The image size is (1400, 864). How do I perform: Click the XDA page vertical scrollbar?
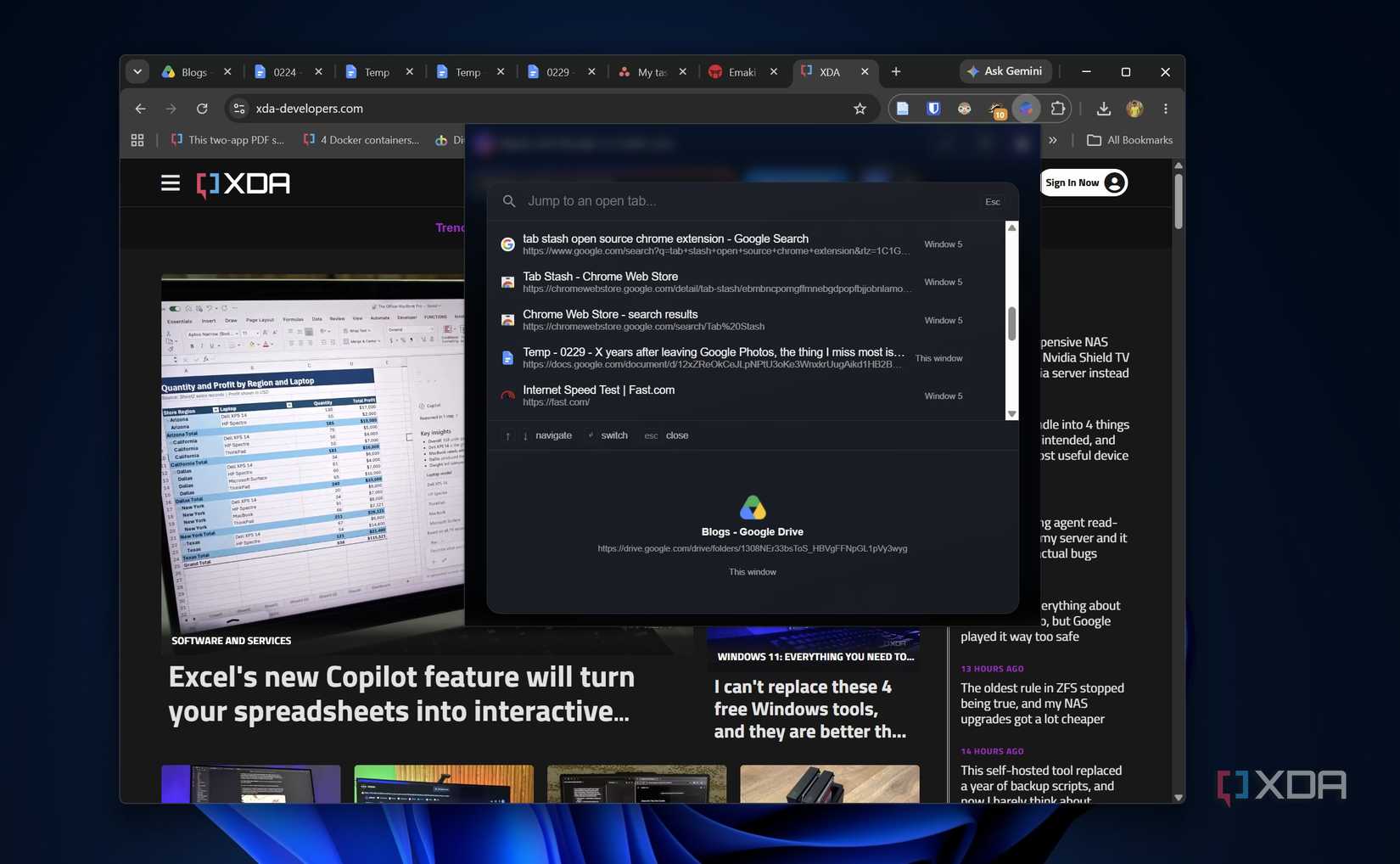1179,202
